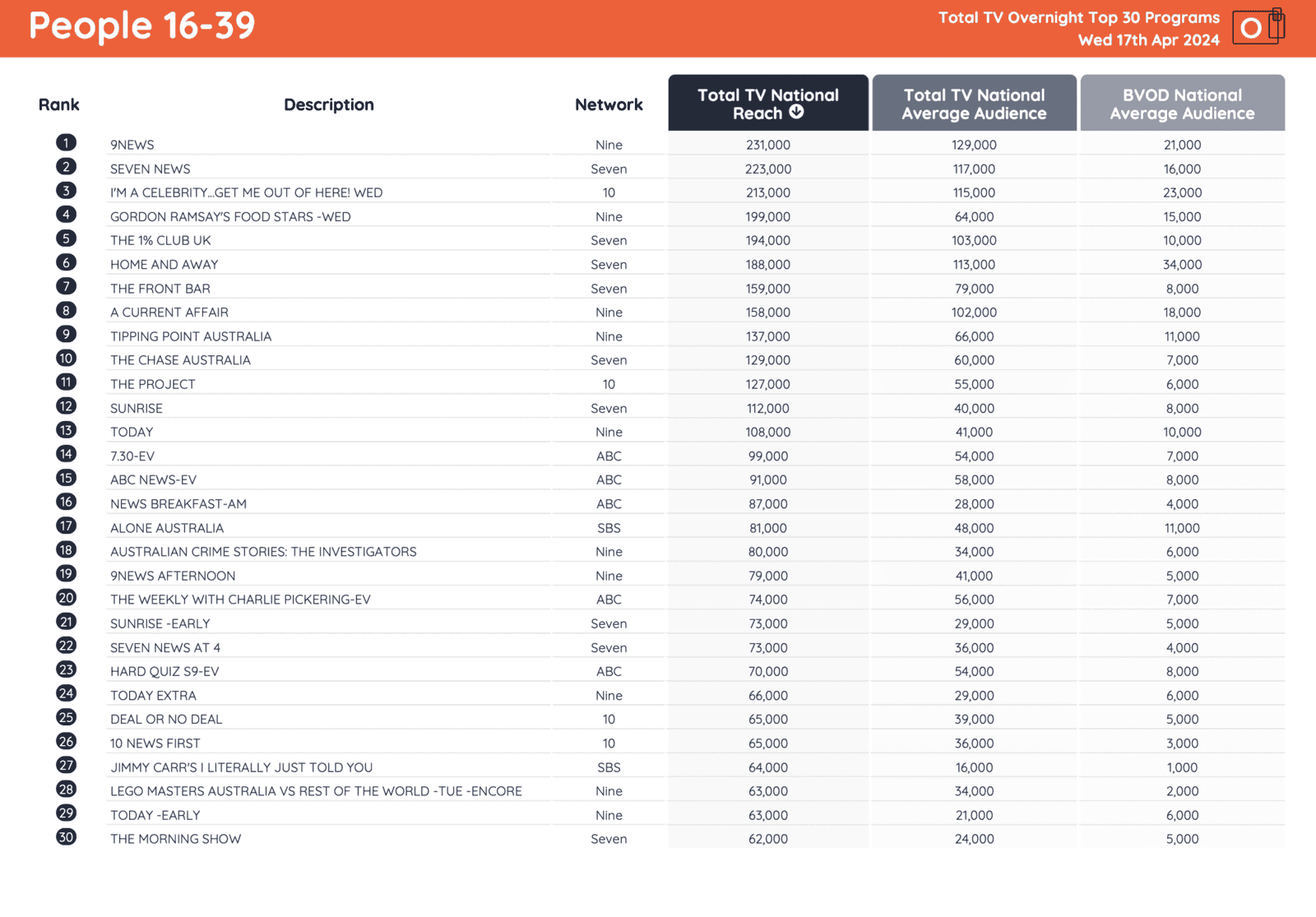Click the 'Wed 17th Apr 2024' date text

(1148, 40)
